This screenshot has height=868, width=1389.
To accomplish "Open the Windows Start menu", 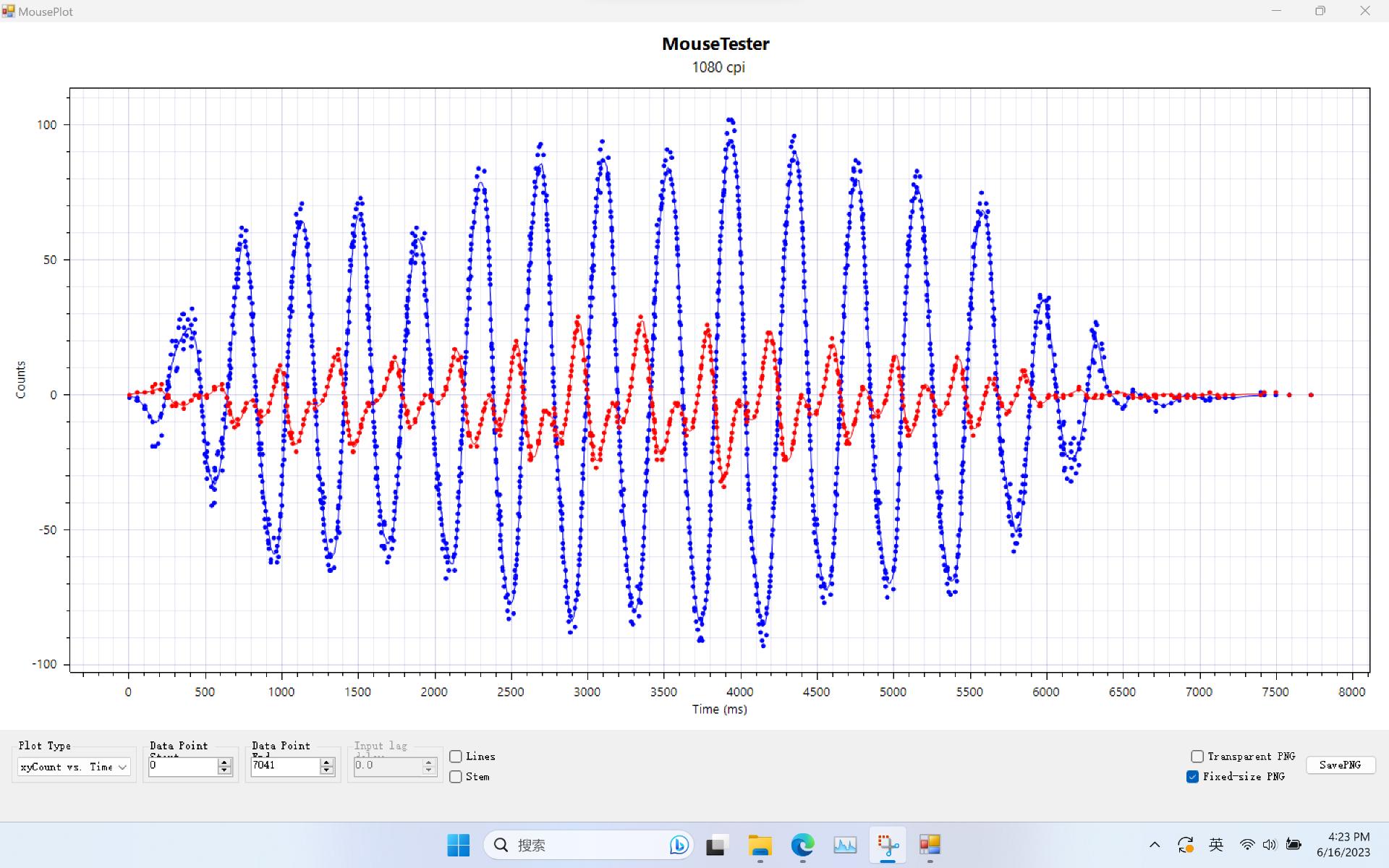I will coord(458,845).
